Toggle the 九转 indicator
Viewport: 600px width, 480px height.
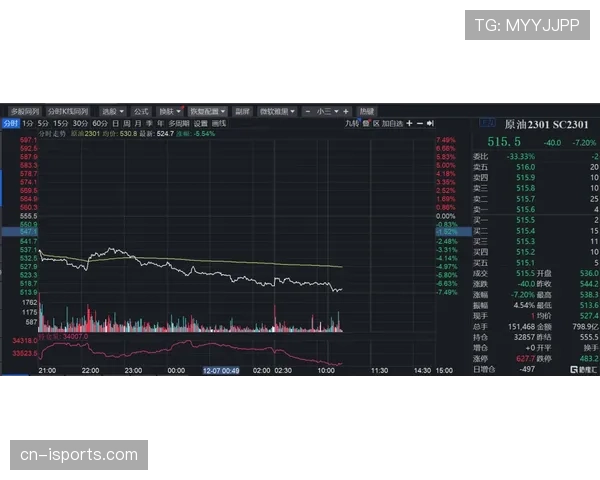point(352,123)
